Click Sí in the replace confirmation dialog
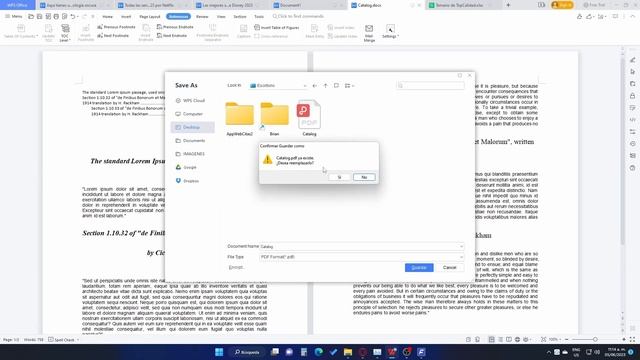The height and width of the screenshot is (360, 640). (x=339, y=177)
